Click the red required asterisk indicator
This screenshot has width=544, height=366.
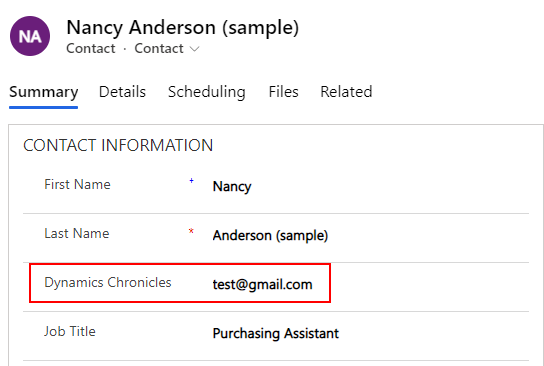click(x=191, y=231)
